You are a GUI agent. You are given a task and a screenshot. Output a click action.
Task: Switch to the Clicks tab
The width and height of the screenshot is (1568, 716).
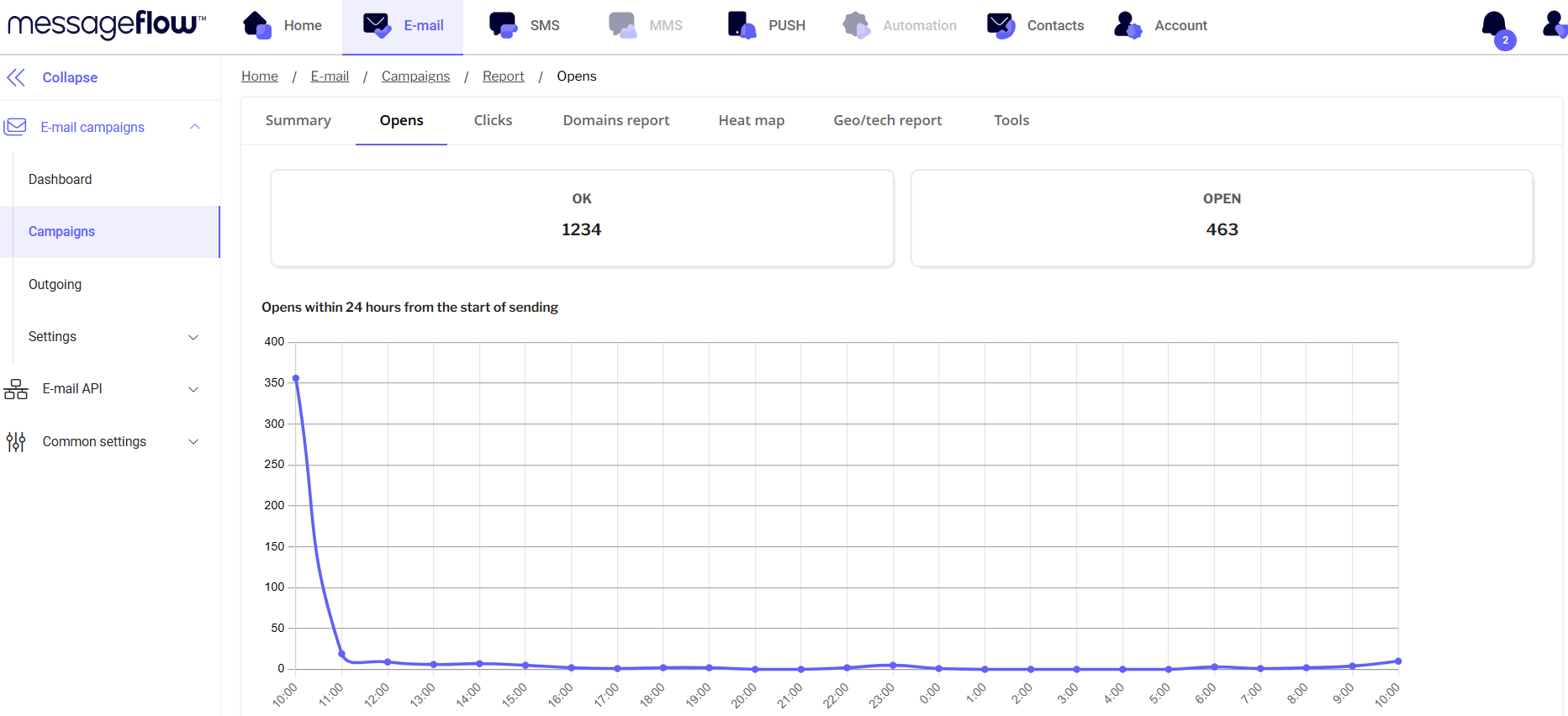[x=493, y=120]
